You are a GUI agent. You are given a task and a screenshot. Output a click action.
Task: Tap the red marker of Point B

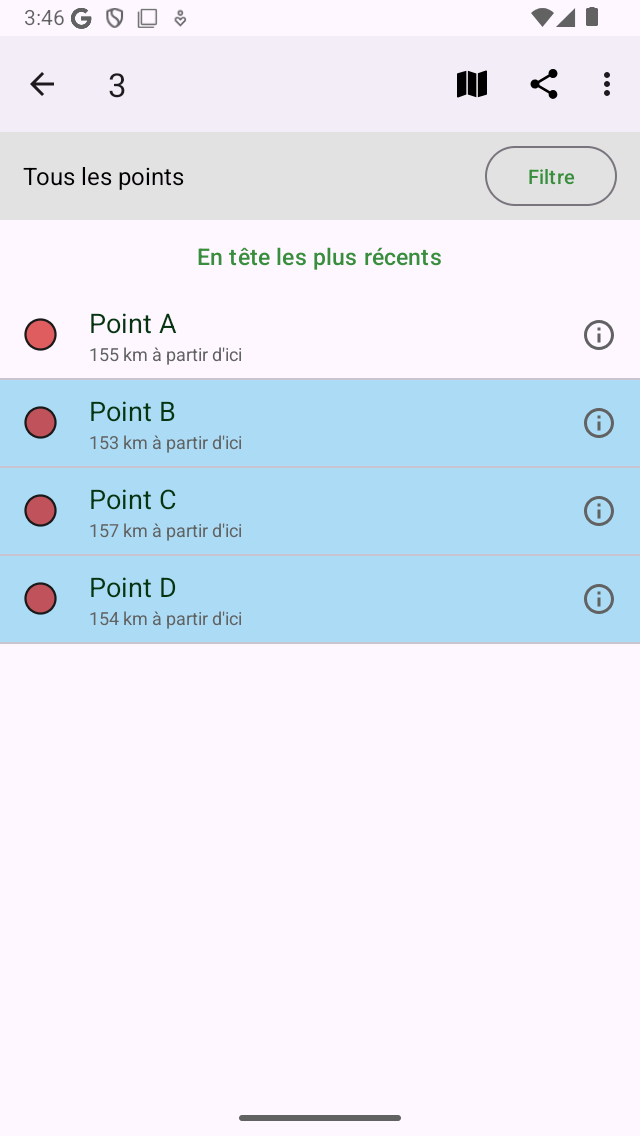coord(40,423)
